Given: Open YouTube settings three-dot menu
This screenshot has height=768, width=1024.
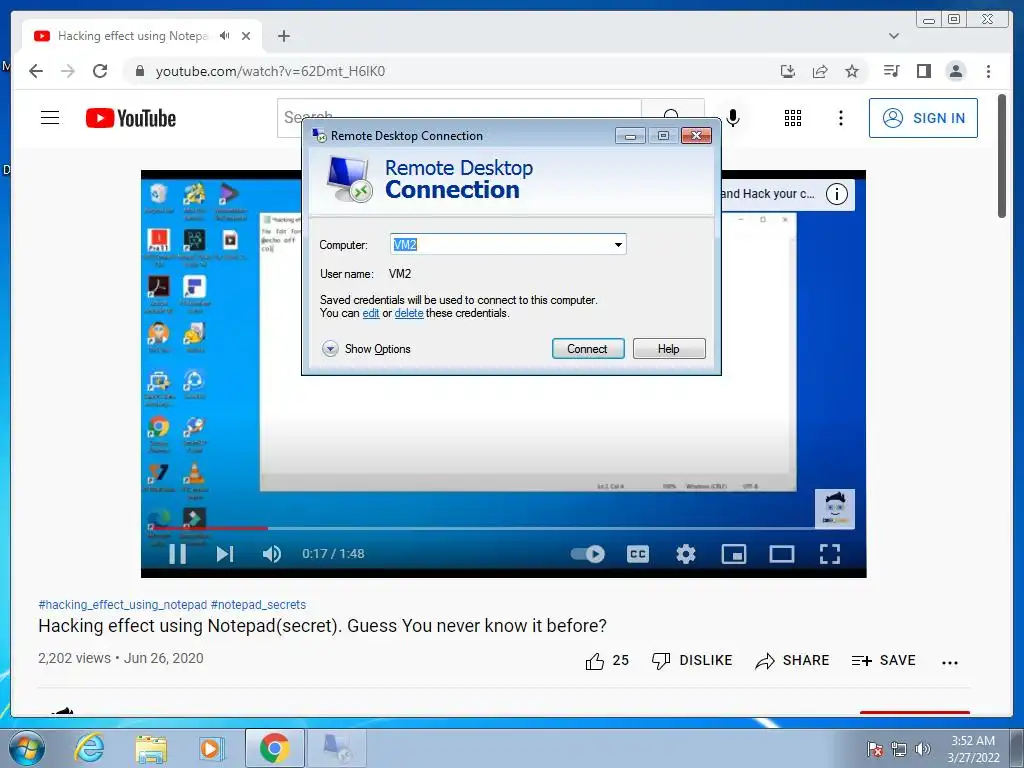Looking at the screenshot, I should point(841,118).
